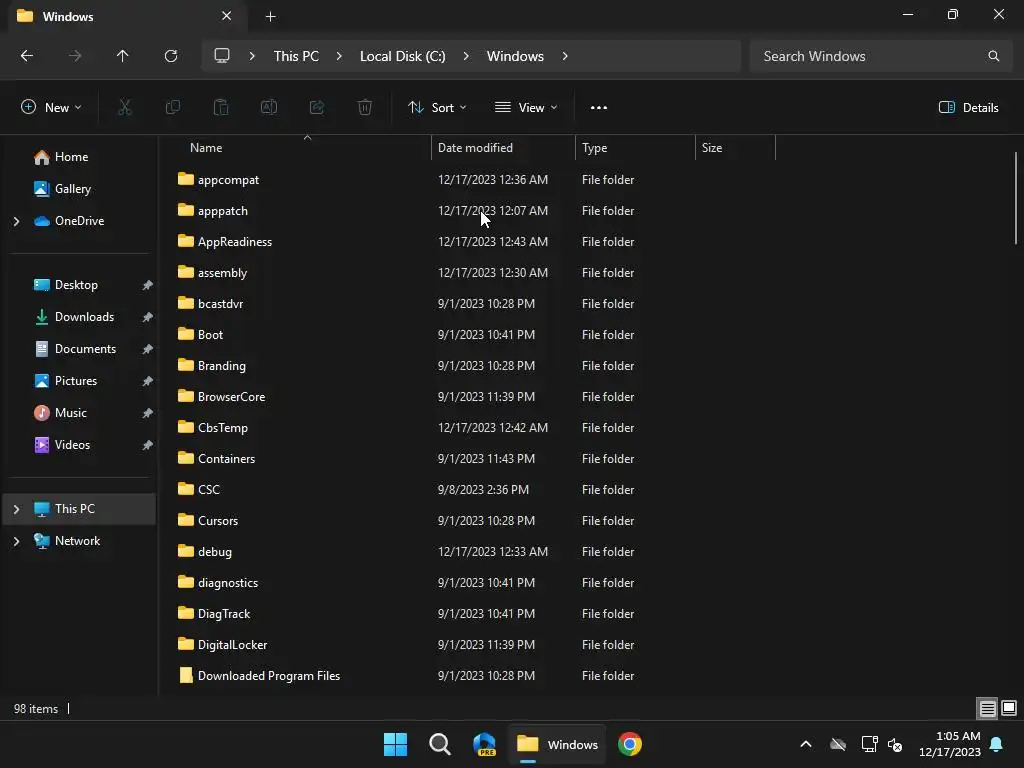
Task: Click the vertical scrollbar of file list
Action: click(1016, 198)
